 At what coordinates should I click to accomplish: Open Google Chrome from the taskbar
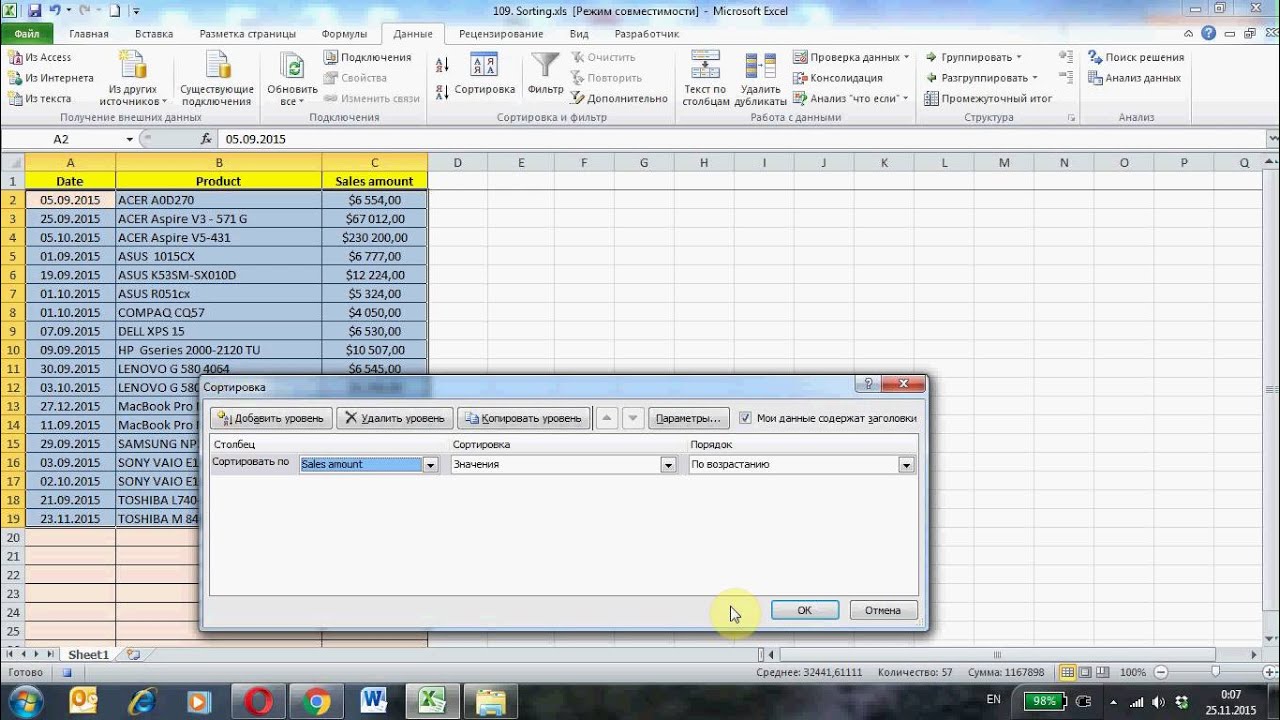[x=317, y=701]
